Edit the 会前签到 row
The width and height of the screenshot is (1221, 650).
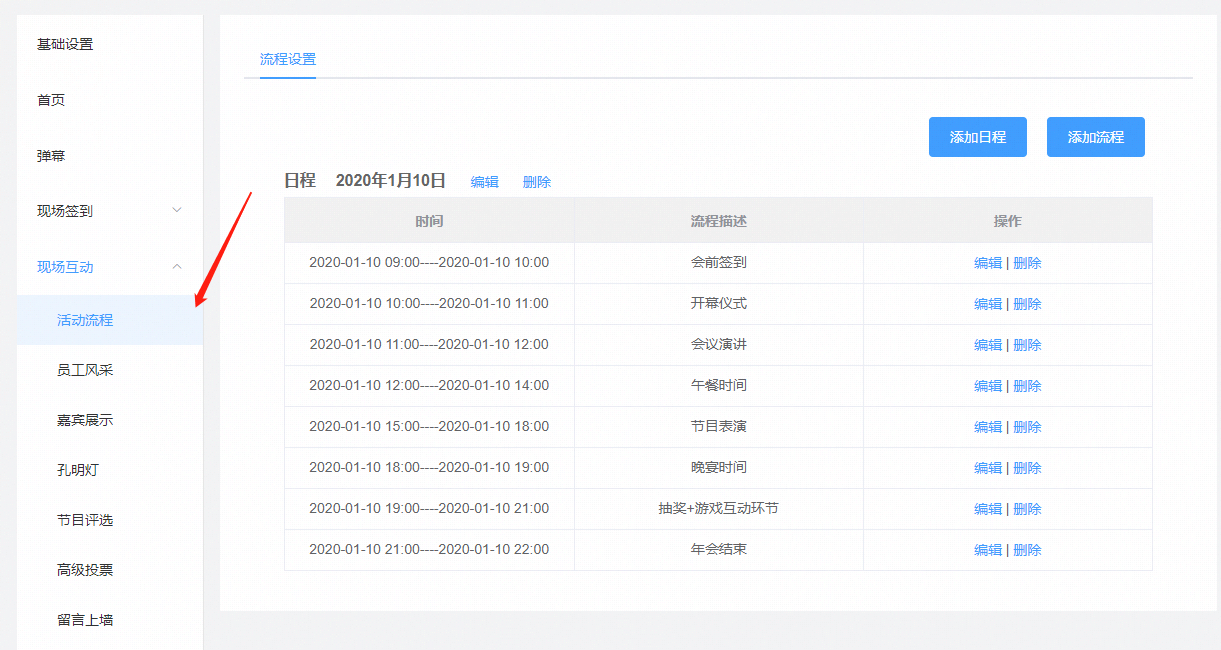click(x=988, y=263)
